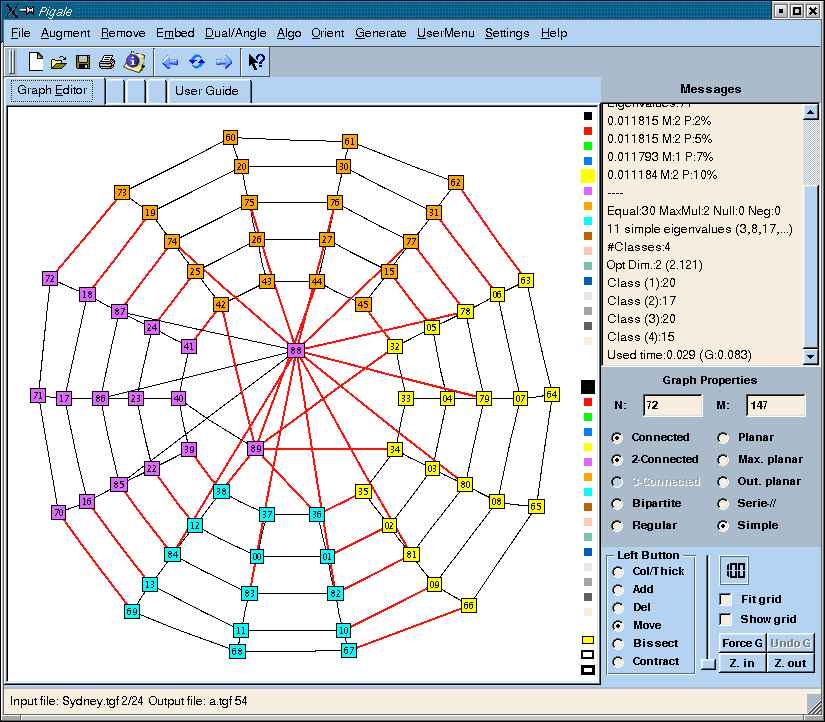825x722 pixels.
Task: Pick the red swatch in the top palette
Action: pyautogui.click(x=588, y=131)
